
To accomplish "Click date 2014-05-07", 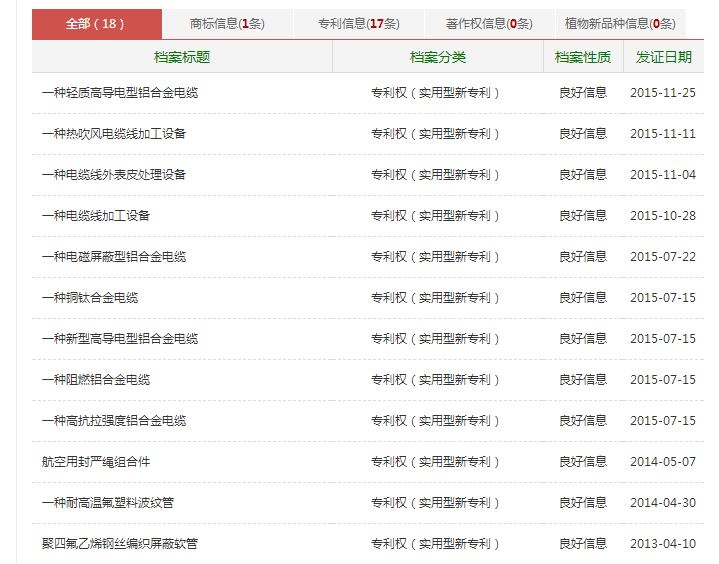I will point(663,462).
